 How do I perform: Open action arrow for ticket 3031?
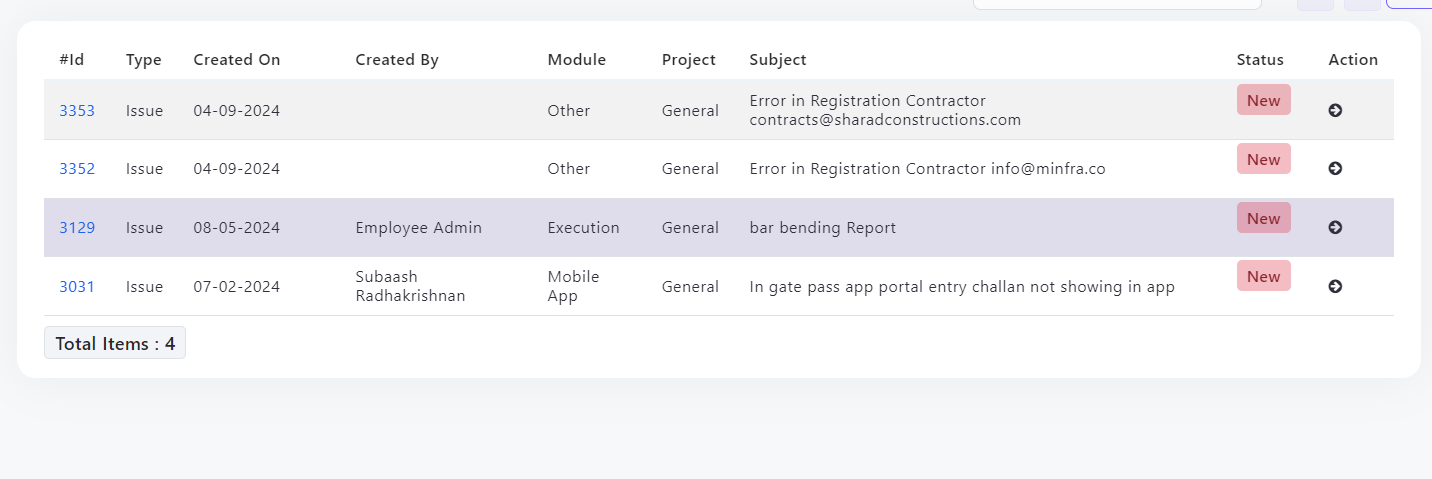click(x=1335, y=286)
